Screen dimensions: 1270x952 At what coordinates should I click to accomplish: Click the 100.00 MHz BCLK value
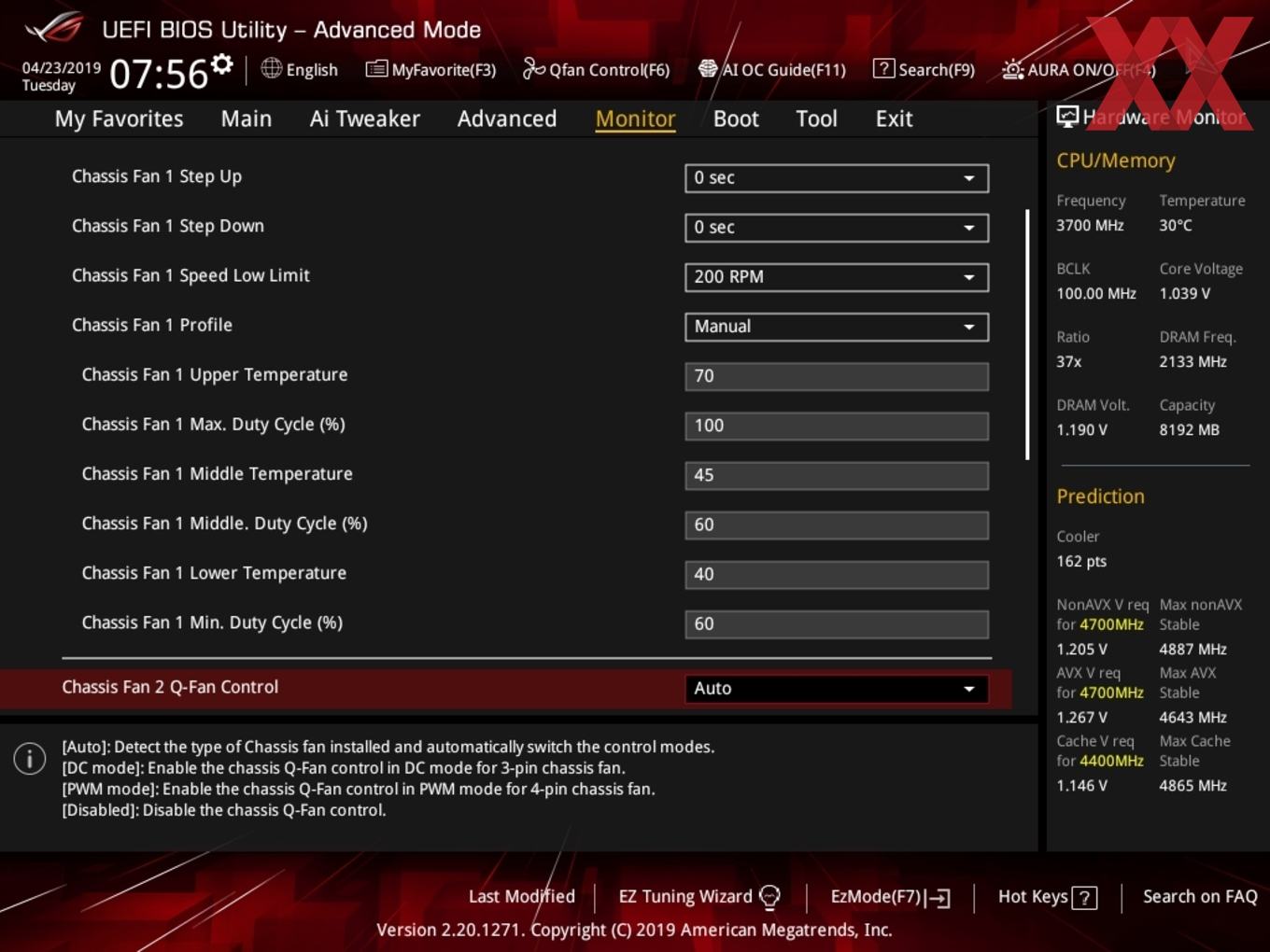1096,293
